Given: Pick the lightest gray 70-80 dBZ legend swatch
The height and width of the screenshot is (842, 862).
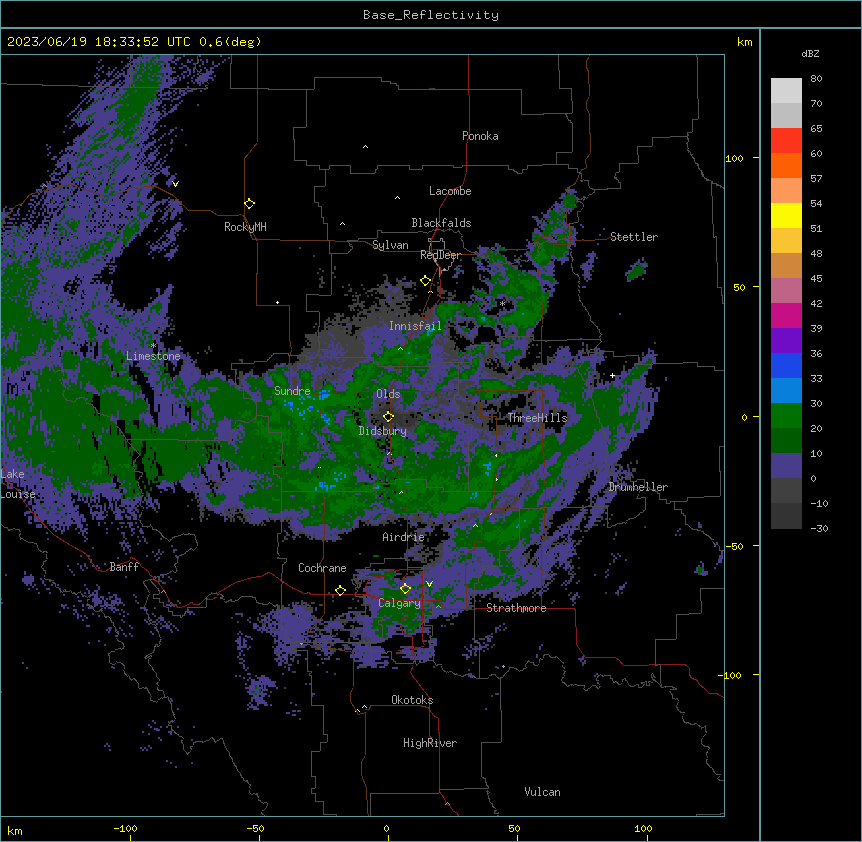Looking at the screenshot, I should (x=786, y=91).
